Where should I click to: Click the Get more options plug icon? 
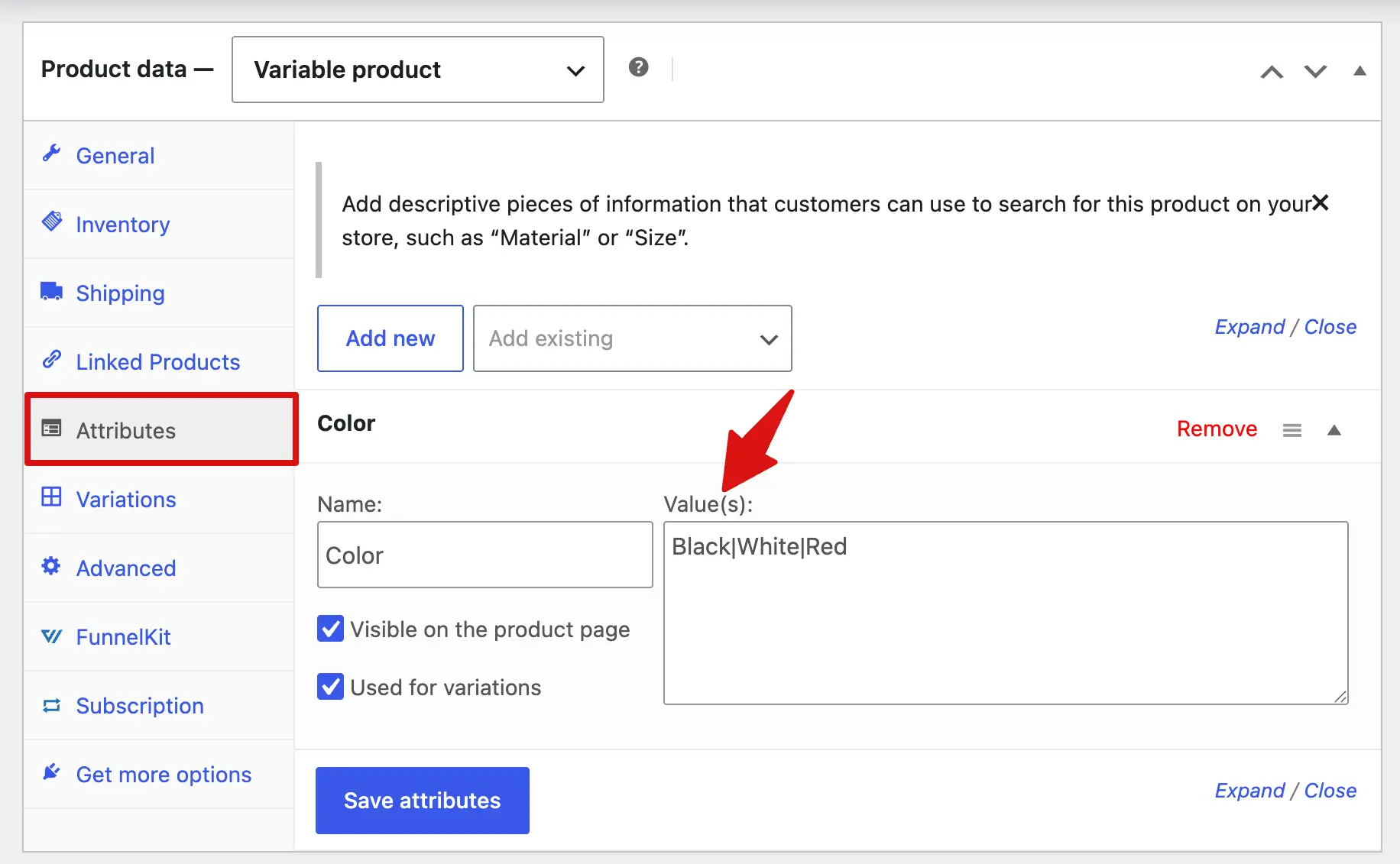[x=51, y=772]
